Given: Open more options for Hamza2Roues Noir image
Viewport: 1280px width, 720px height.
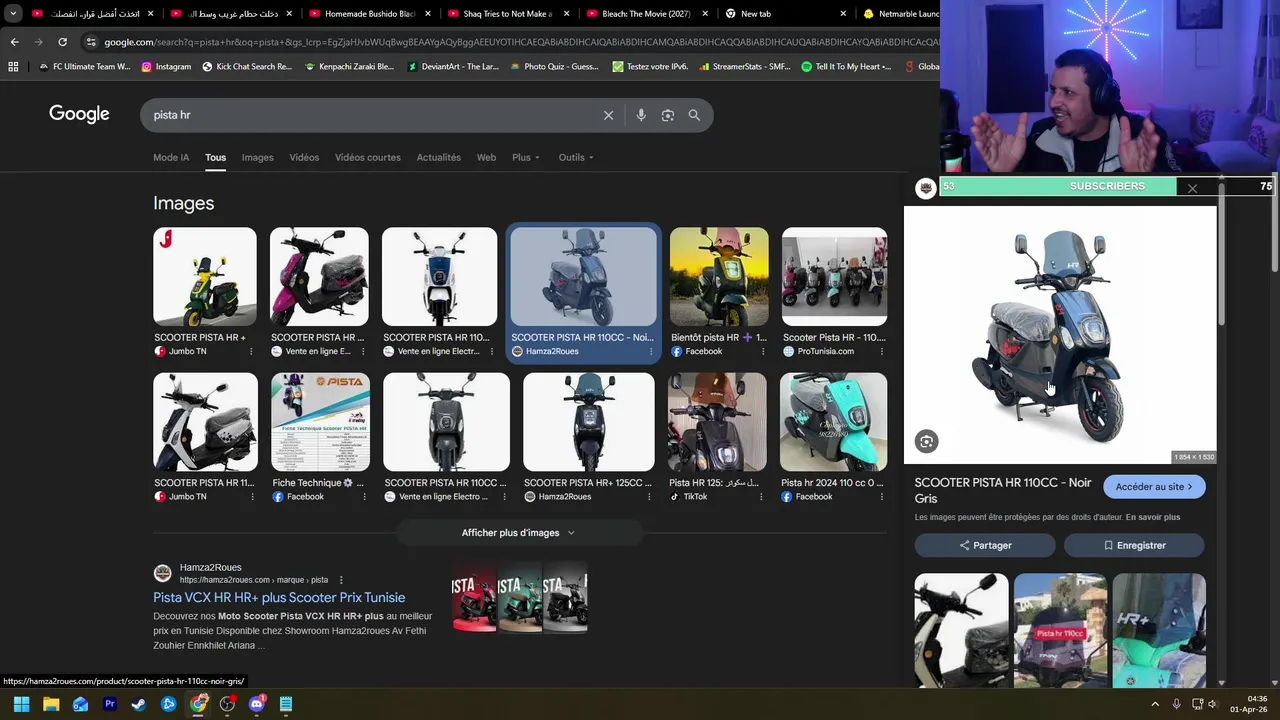Looking at the screenshot, I should coord(651,352).
